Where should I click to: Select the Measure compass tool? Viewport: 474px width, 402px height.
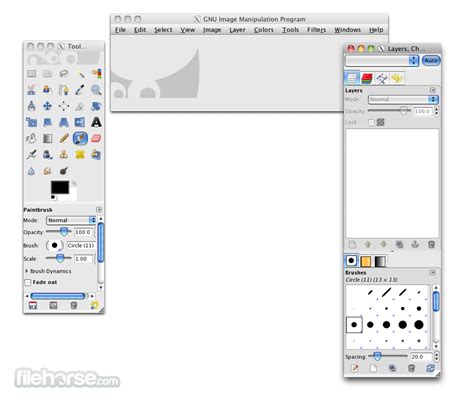coord(31,106)
